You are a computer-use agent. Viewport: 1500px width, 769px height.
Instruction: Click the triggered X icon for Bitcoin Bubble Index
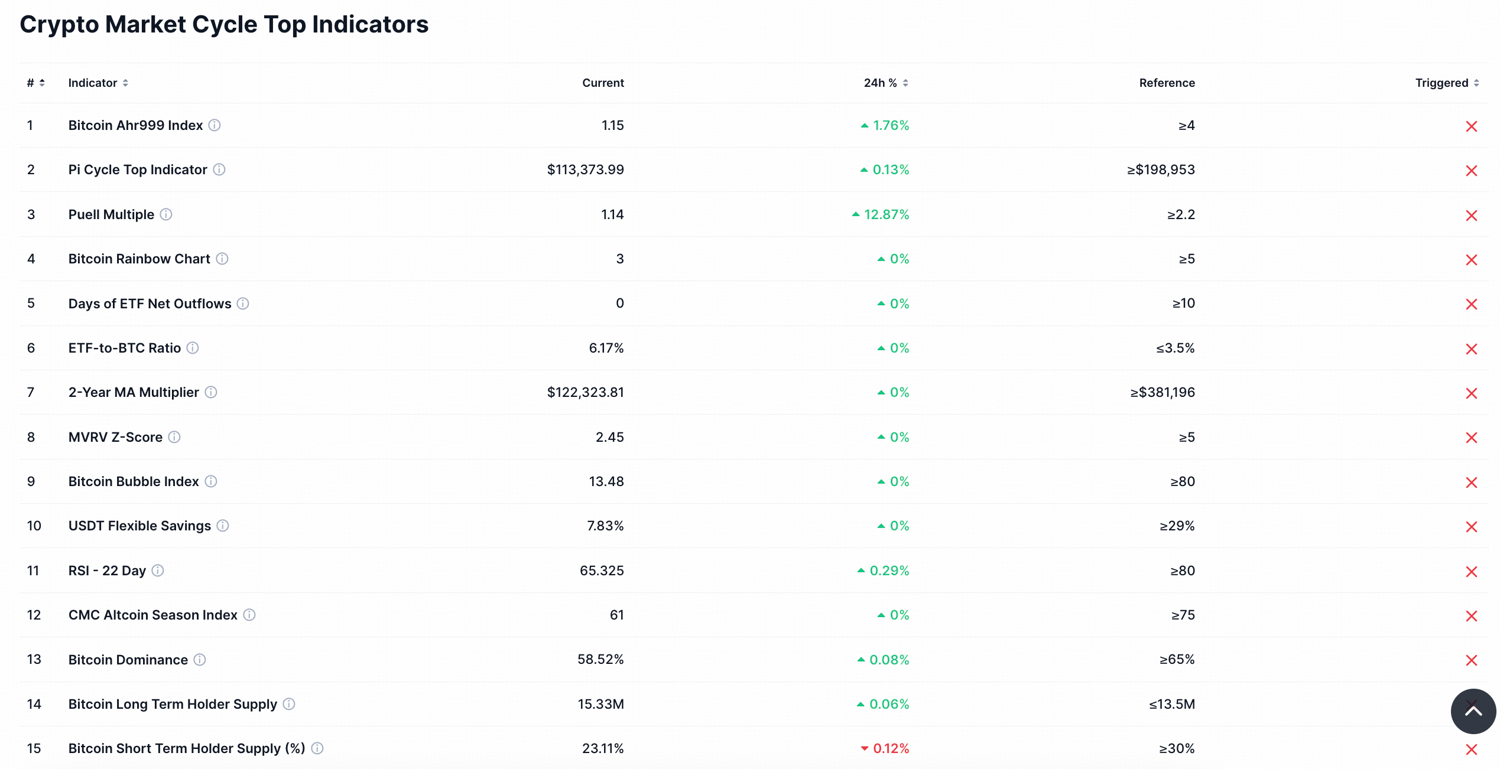click(1471, 482)
